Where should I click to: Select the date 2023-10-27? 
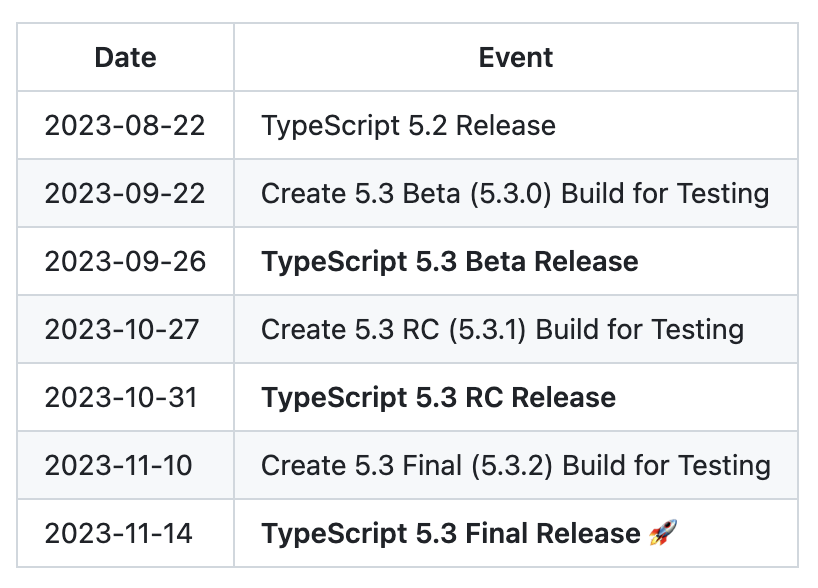point(122,330)
